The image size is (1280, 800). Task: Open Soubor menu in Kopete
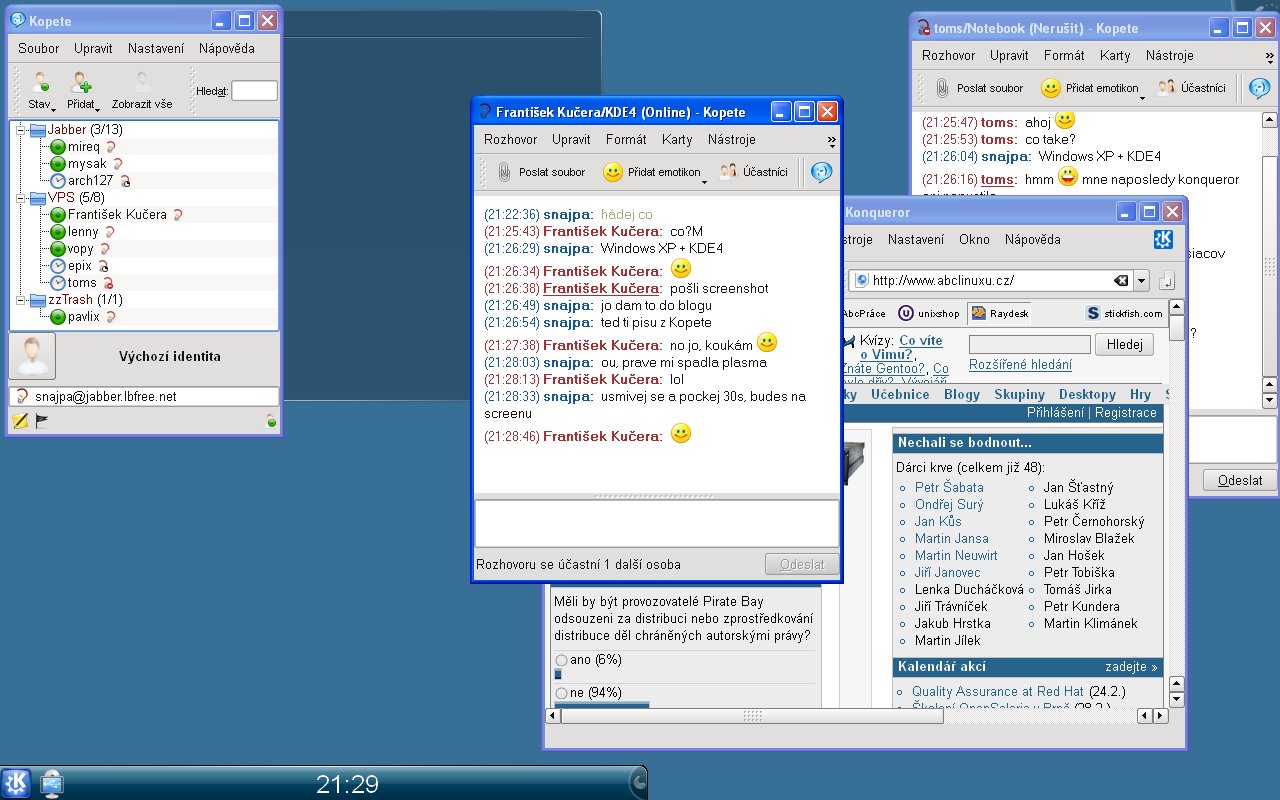click(x=38, y=48)
